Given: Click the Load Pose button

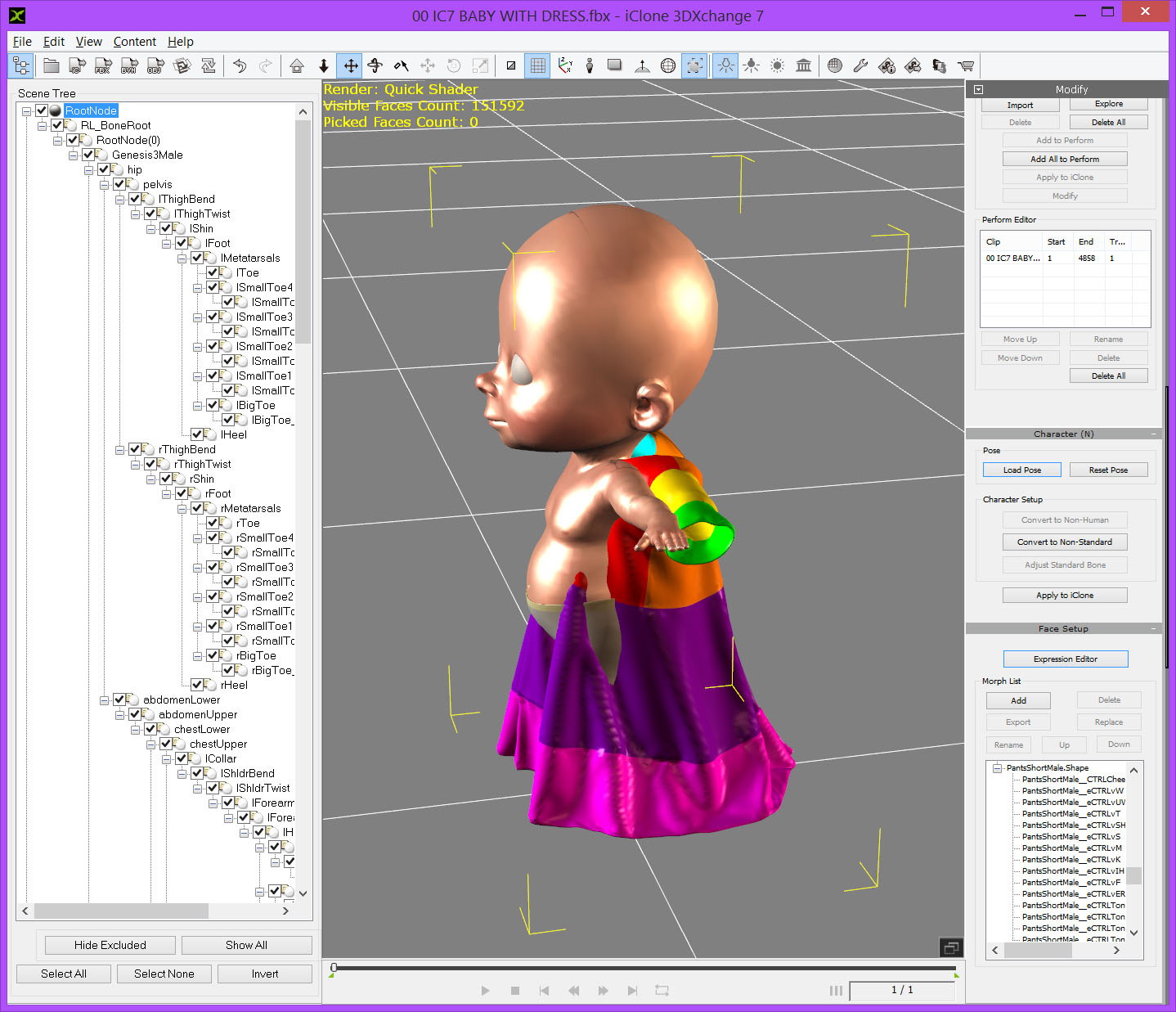Looking at the screenshot, I should [x=1022, y=470].
